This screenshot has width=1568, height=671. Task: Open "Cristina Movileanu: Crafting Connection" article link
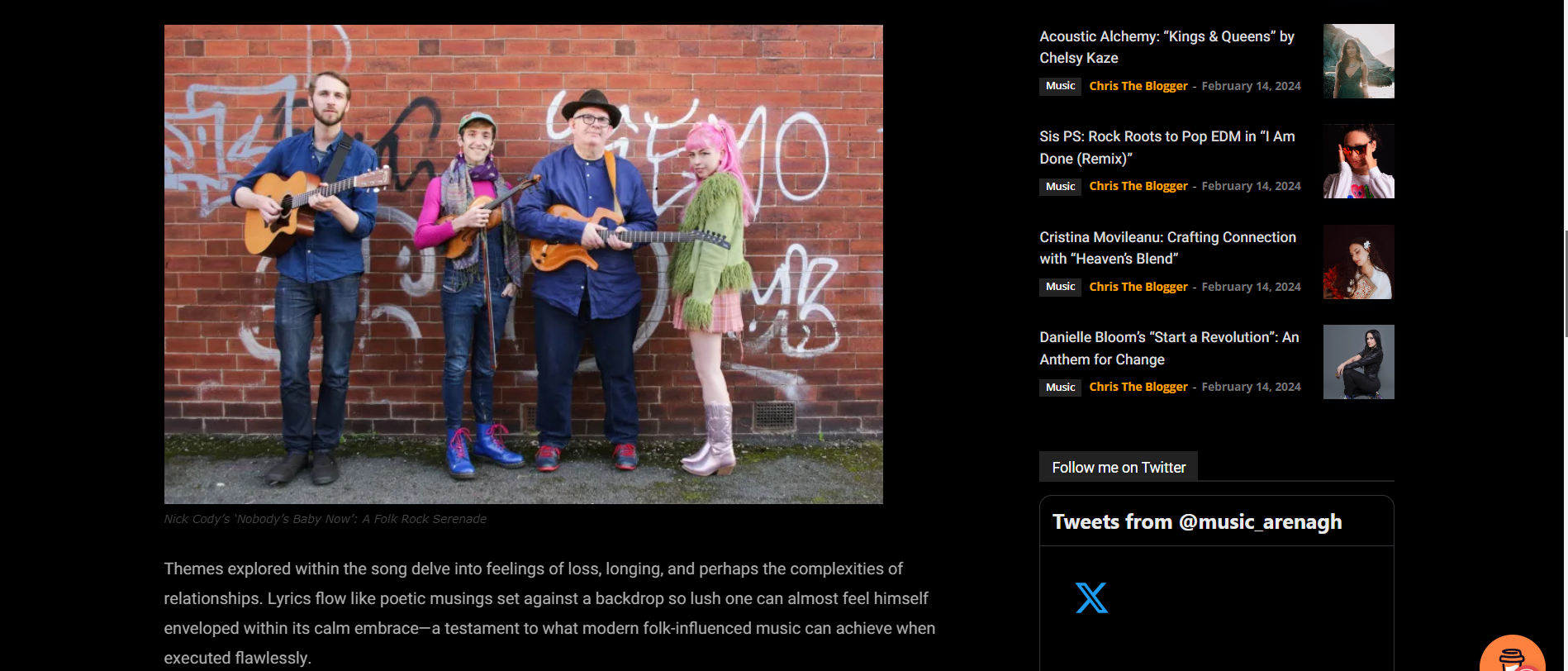(x=1167, y=248)
